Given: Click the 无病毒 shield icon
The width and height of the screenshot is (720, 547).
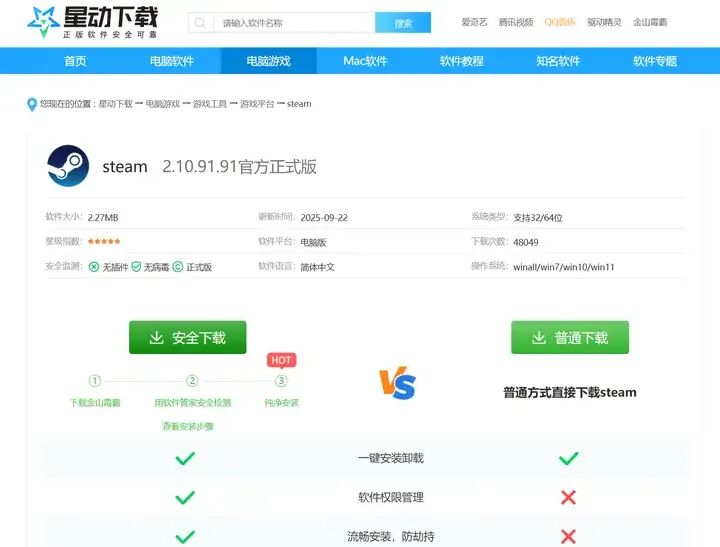Looking at the screenshot, I should tap(136, 266).
